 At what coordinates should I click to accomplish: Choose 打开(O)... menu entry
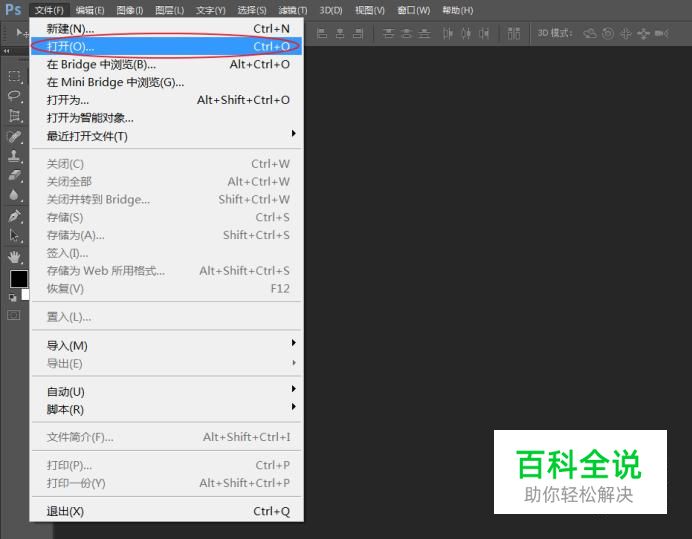pos(166,46)
